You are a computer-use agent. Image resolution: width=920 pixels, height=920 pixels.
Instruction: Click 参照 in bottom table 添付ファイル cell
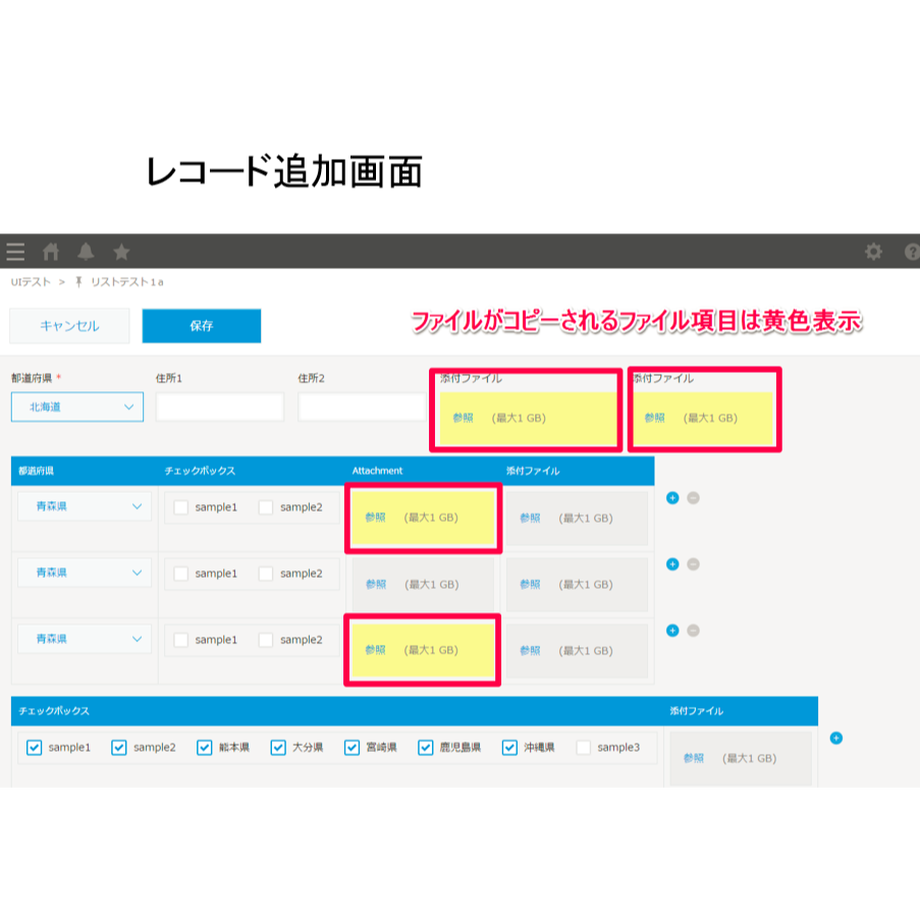[x=694, y=758]
